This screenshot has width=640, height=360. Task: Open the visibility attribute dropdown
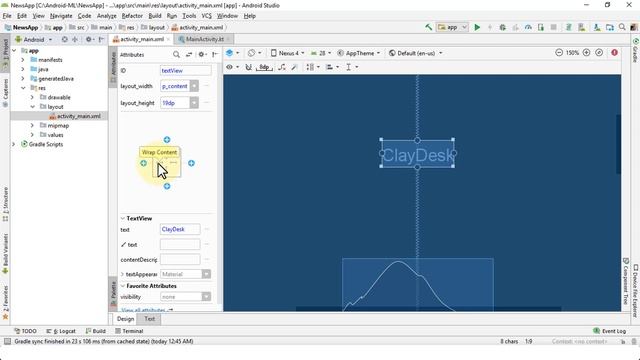206,297
